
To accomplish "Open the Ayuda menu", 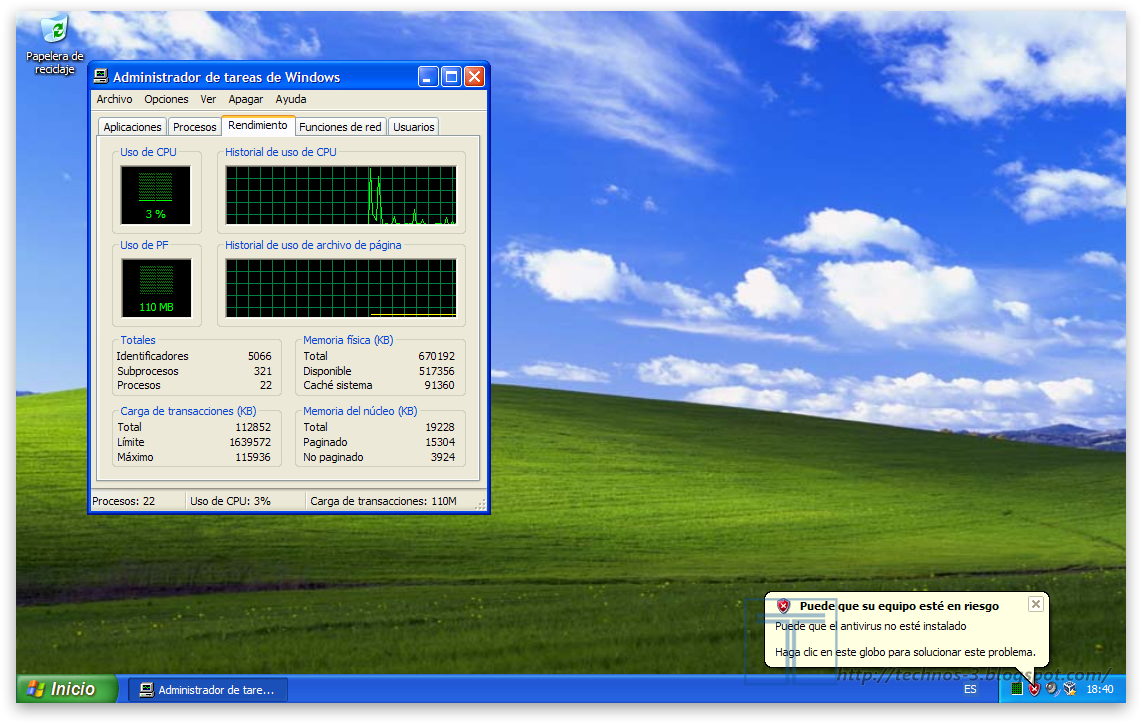I will pos(290,99).
